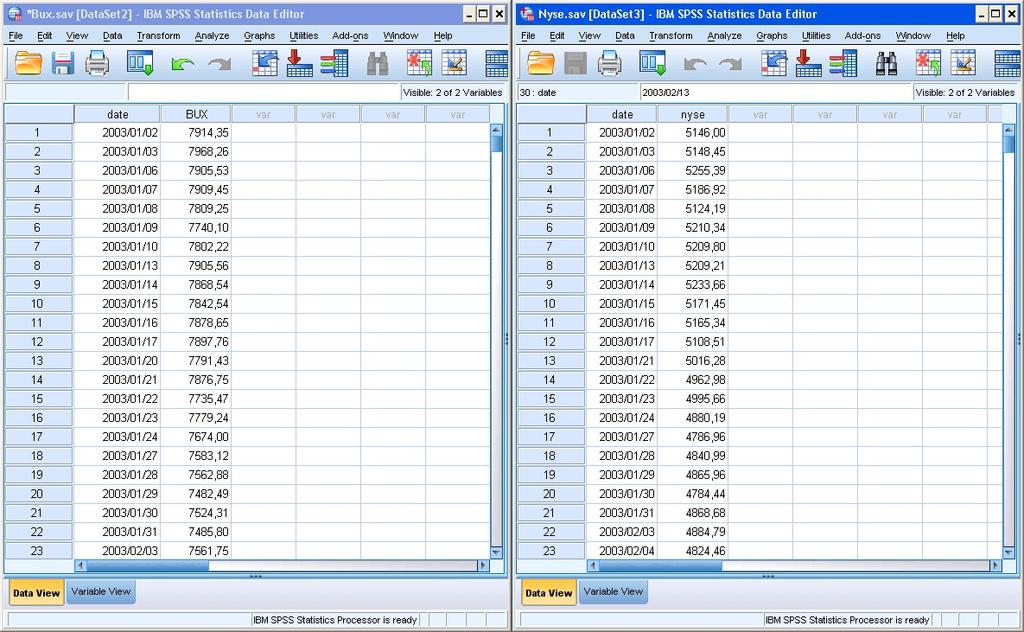Save the Bux.sav document
Image resolution: width=1024 pixels, height=632 pixels.
[x=63, y=63]
